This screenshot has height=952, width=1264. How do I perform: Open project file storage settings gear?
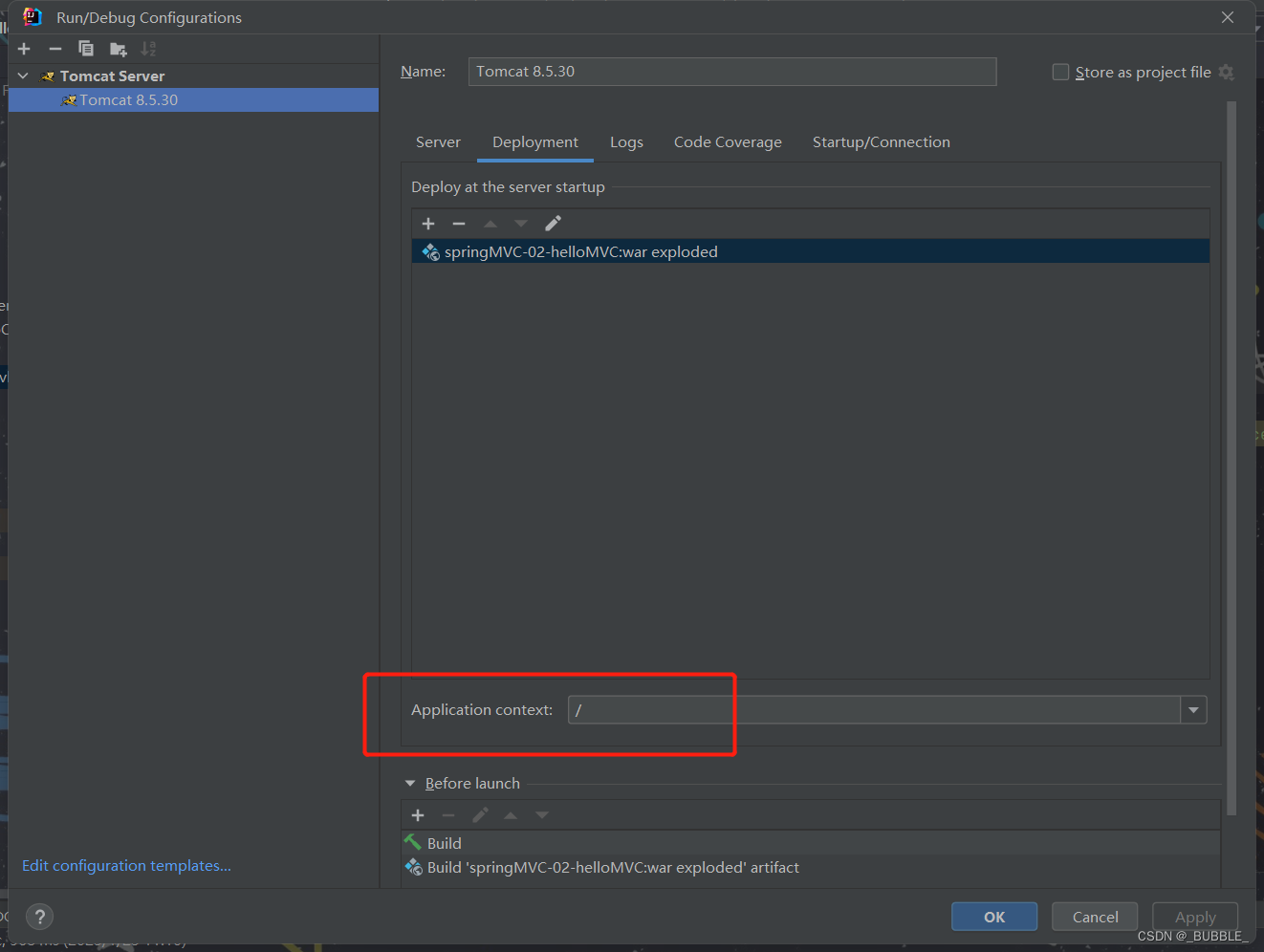pyautogui.click(x=1227, y=73)
